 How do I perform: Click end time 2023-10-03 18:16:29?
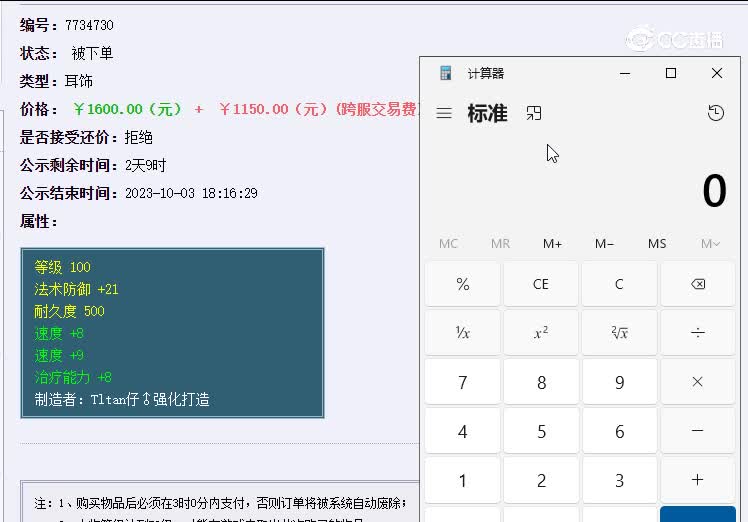(x=191, y=193)
